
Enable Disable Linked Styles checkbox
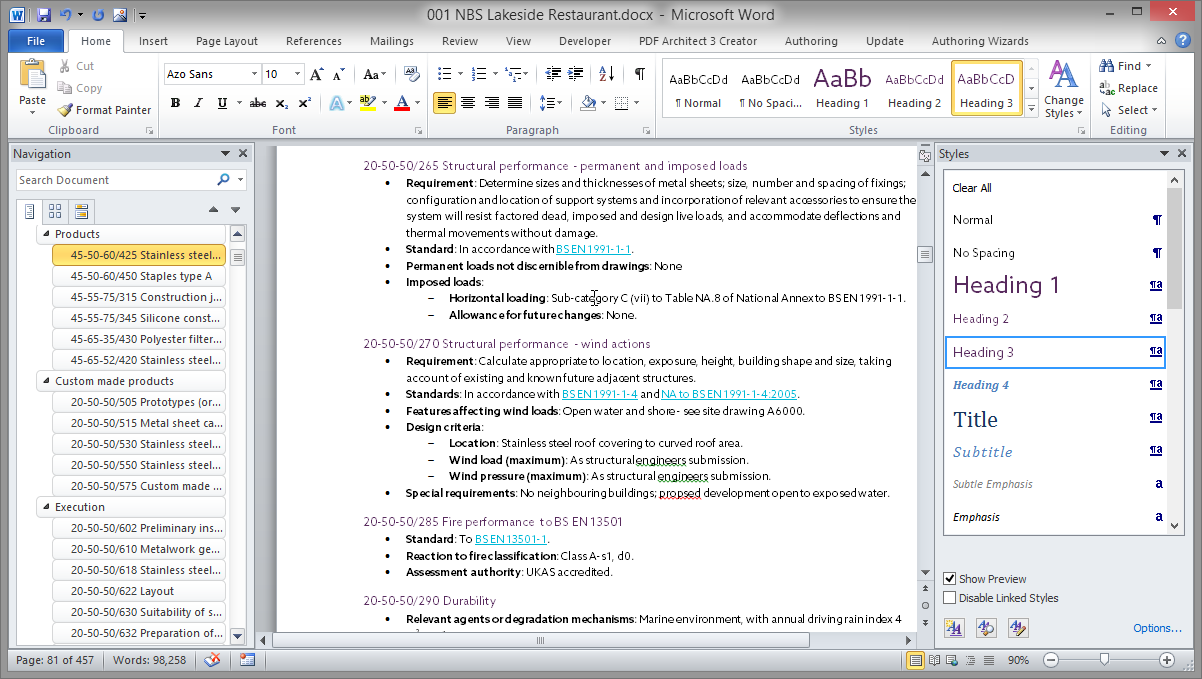(x=949, y=597)
